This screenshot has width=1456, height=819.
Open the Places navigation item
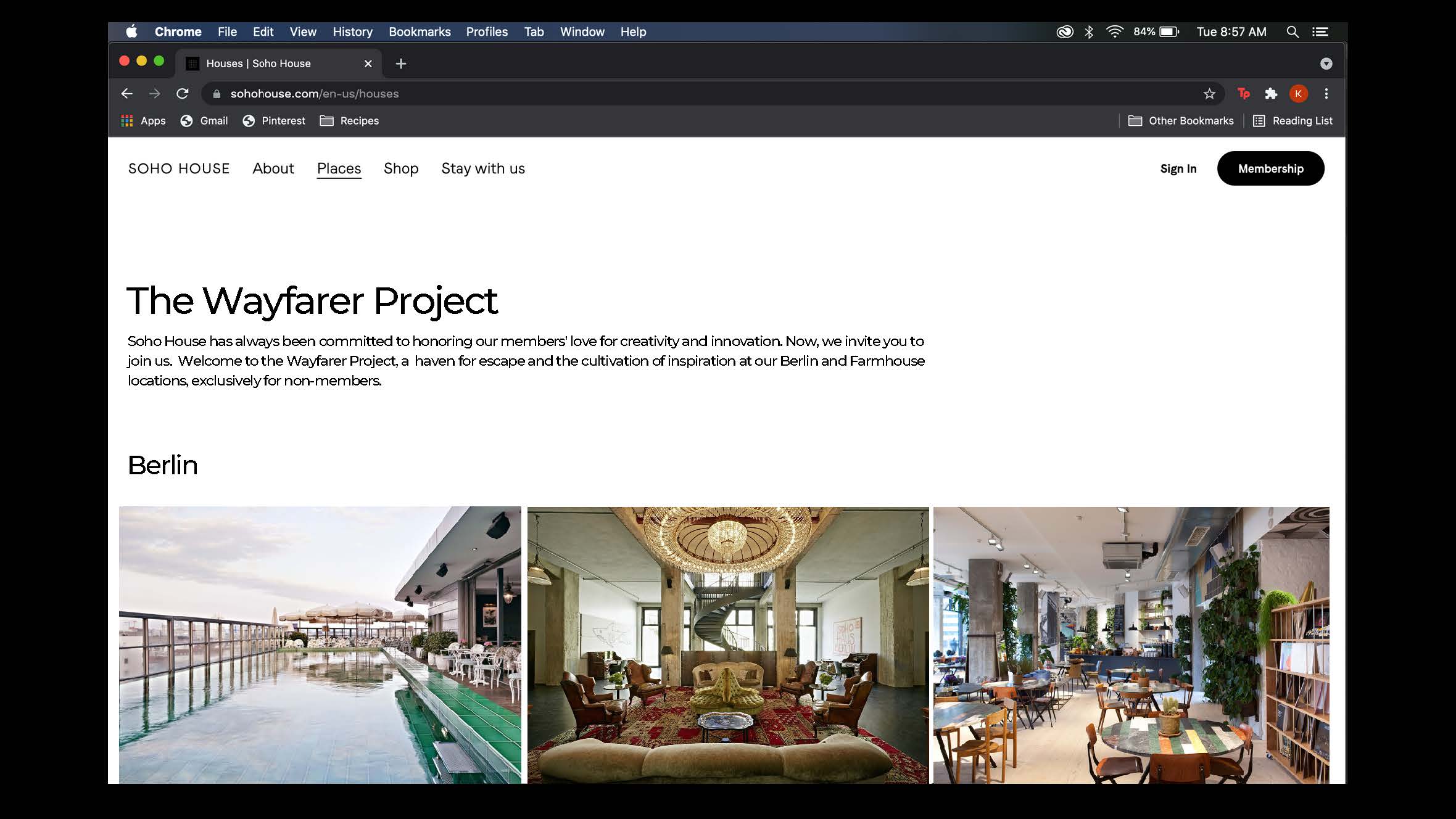tap(339, 168)
